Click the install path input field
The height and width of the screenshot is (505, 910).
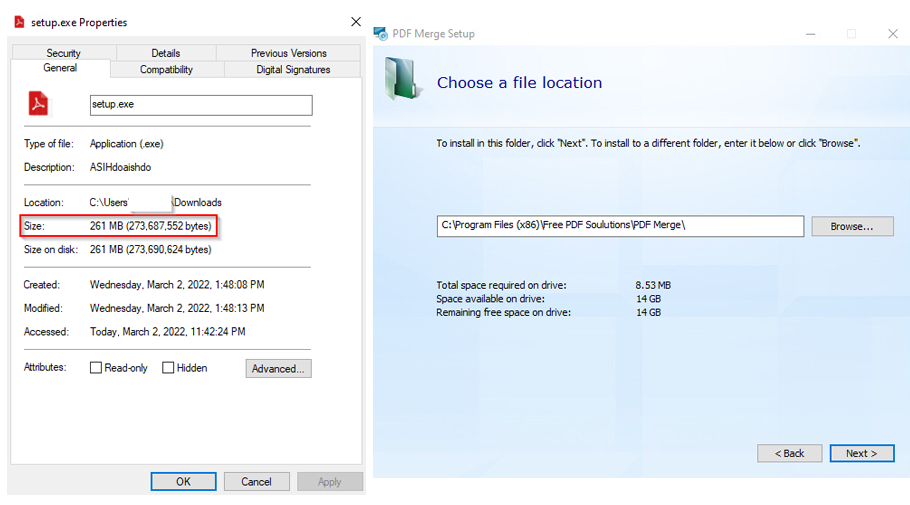click(x=620, y=226)
